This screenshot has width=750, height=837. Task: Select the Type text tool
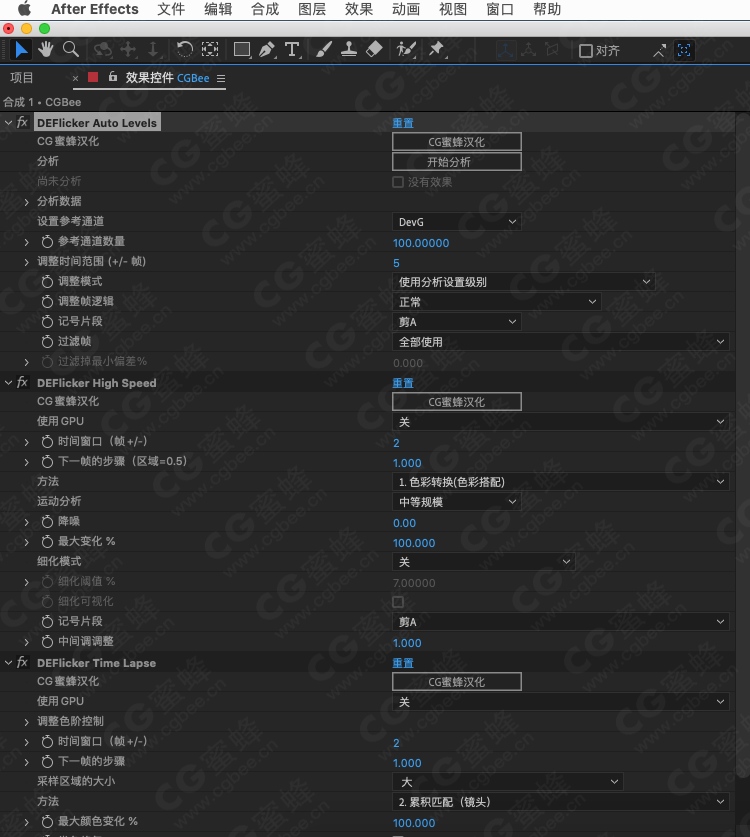292,50
